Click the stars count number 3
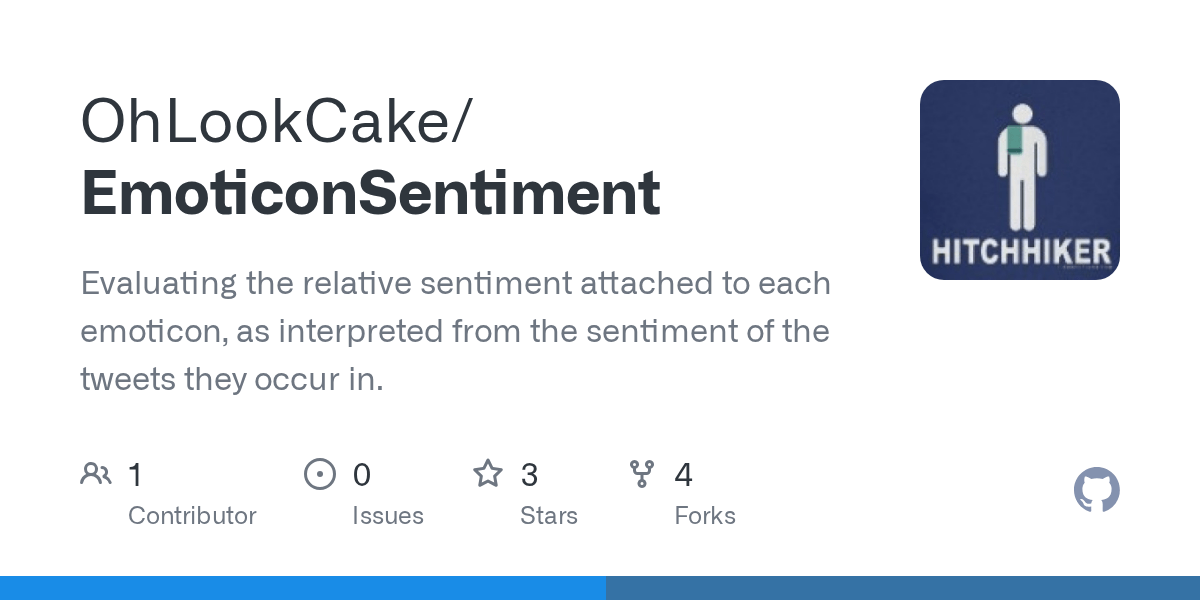Screen dimensions: 1200x600 tap(529, 474)
